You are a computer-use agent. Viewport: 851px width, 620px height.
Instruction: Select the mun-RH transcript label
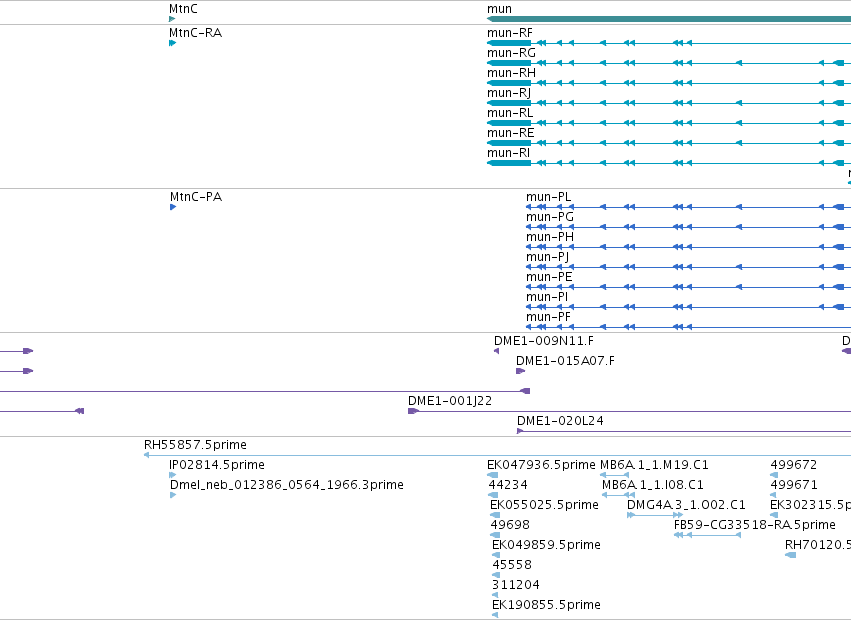point(511,73)
